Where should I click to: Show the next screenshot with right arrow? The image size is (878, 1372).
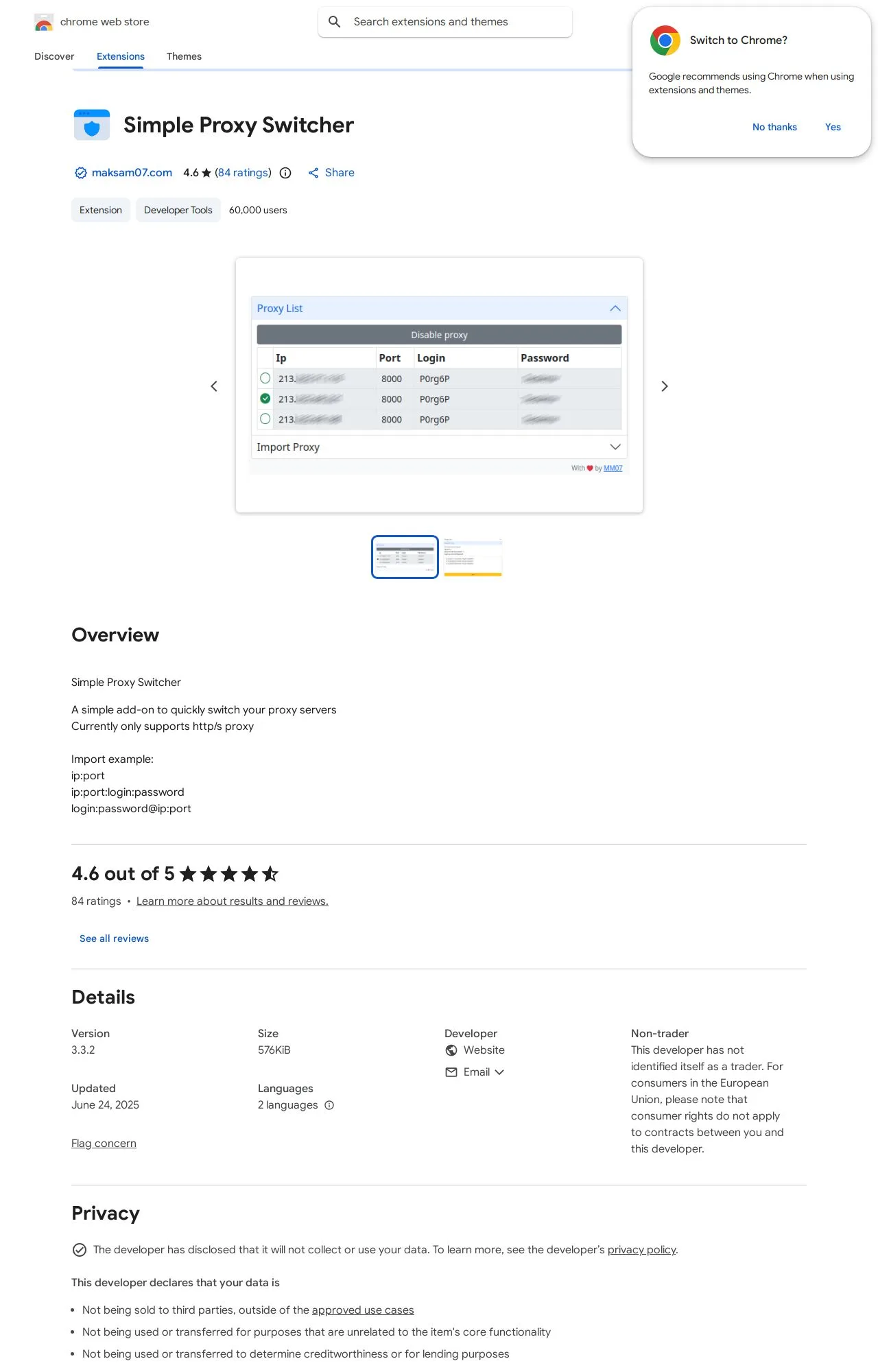(664, 386)
